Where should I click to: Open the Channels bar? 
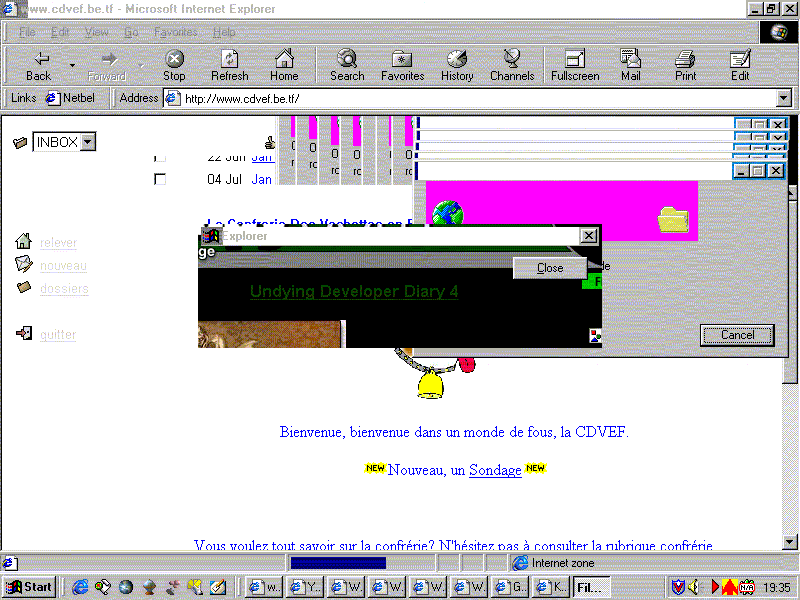pos(512,66)
